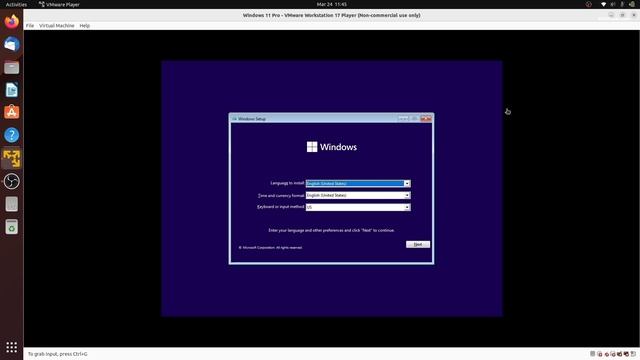The width and height of the screenshot is (640, 360).
Task: Open the power icon in top bar
Action: tap(631, 4)
